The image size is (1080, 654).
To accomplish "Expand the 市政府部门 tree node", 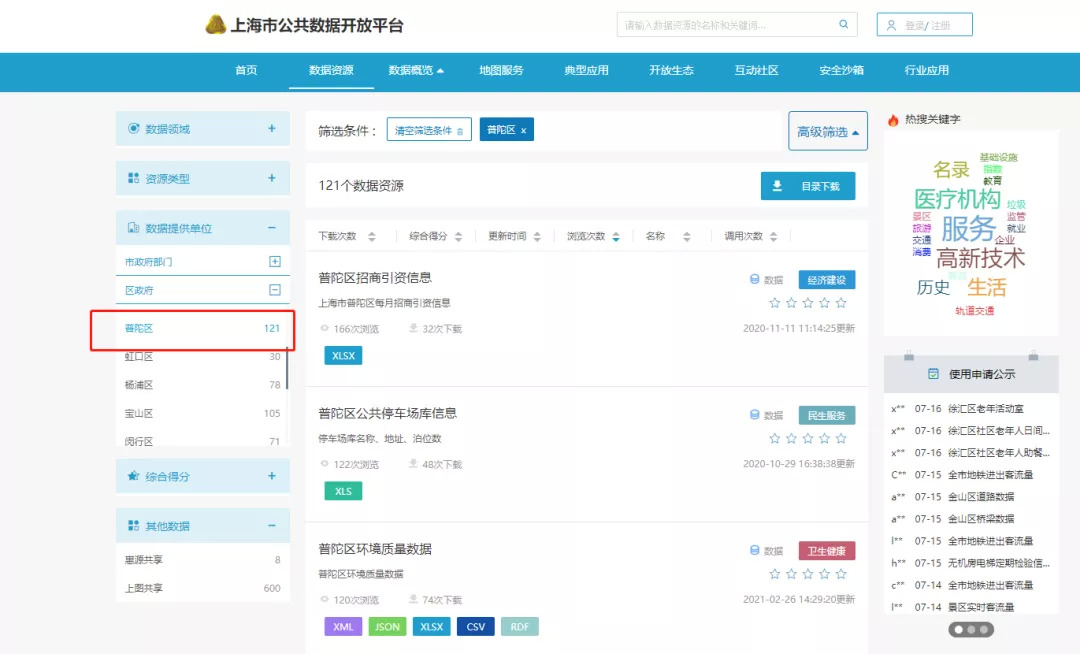I will (x=275, y=262).
